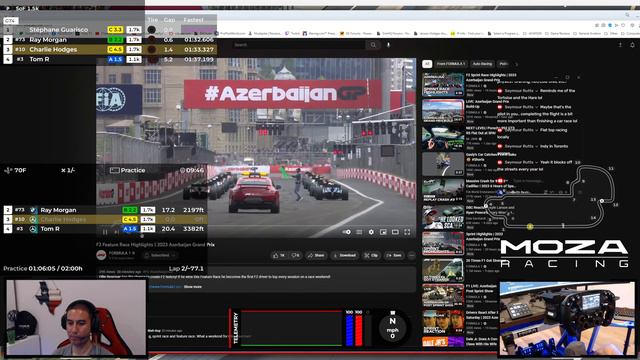Viewport: 640px width, 360px height.
Task: Open NEXT LEVEL Porsche onboard video thumbnail
Action: coord(443,138)
